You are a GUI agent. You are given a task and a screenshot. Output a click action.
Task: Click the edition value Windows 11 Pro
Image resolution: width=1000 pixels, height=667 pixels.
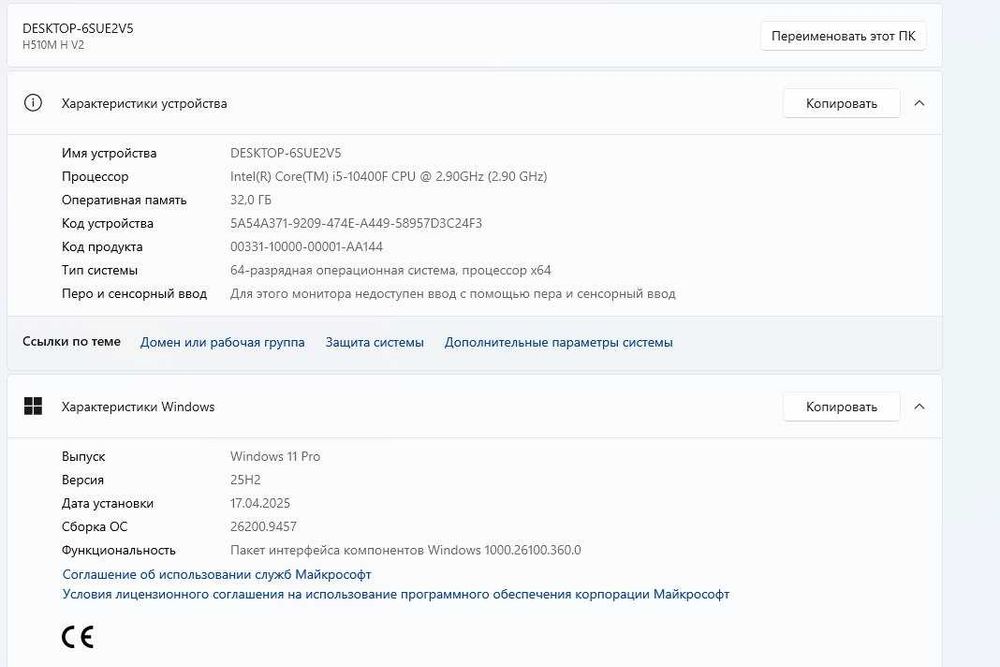click(275, 457)
